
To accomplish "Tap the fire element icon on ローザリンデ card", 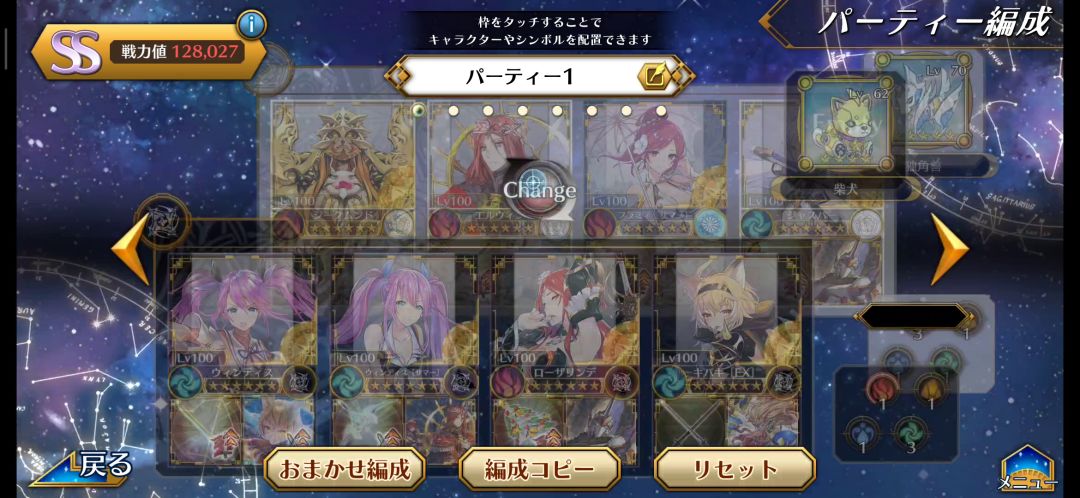I will tap(508, 381).
